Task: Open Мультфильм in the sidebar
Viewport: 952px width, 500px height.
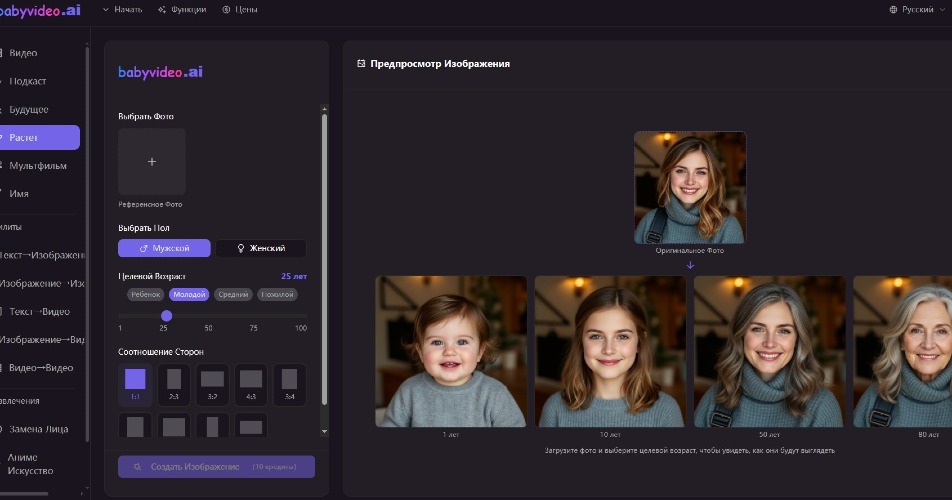Action: [x=38, y=165]
